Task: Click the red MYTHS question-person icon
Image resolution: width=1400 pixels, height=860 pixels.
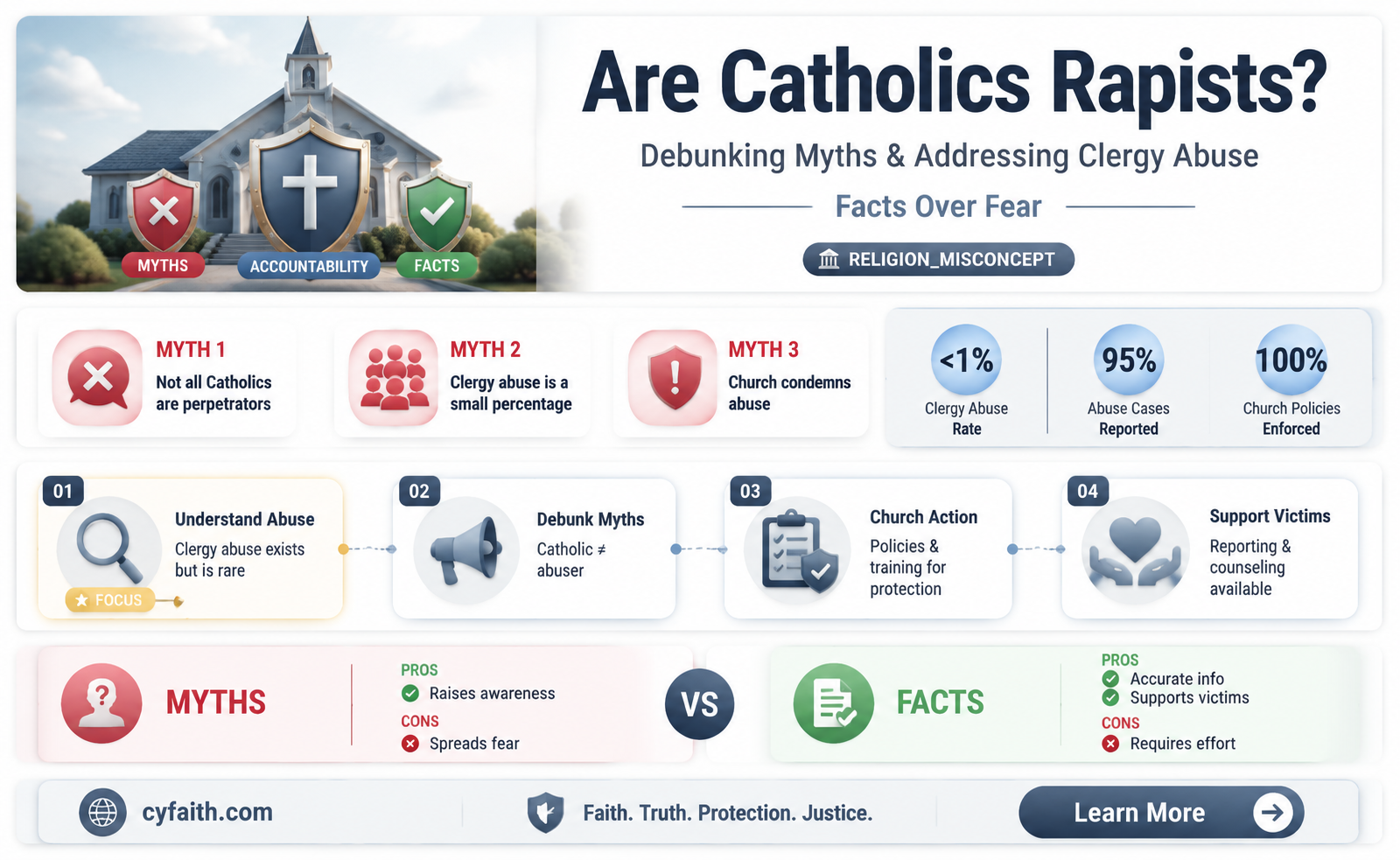Action: tap(101, 703)
